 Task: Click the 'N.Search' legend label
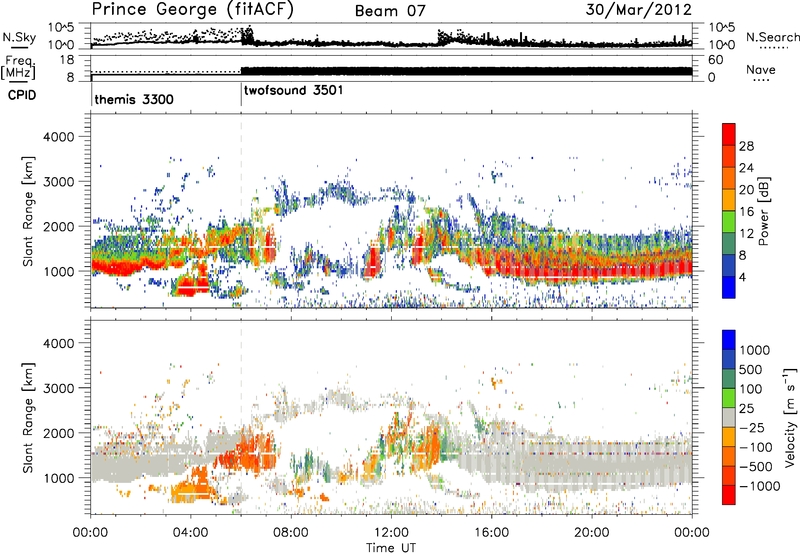[773, 37]
